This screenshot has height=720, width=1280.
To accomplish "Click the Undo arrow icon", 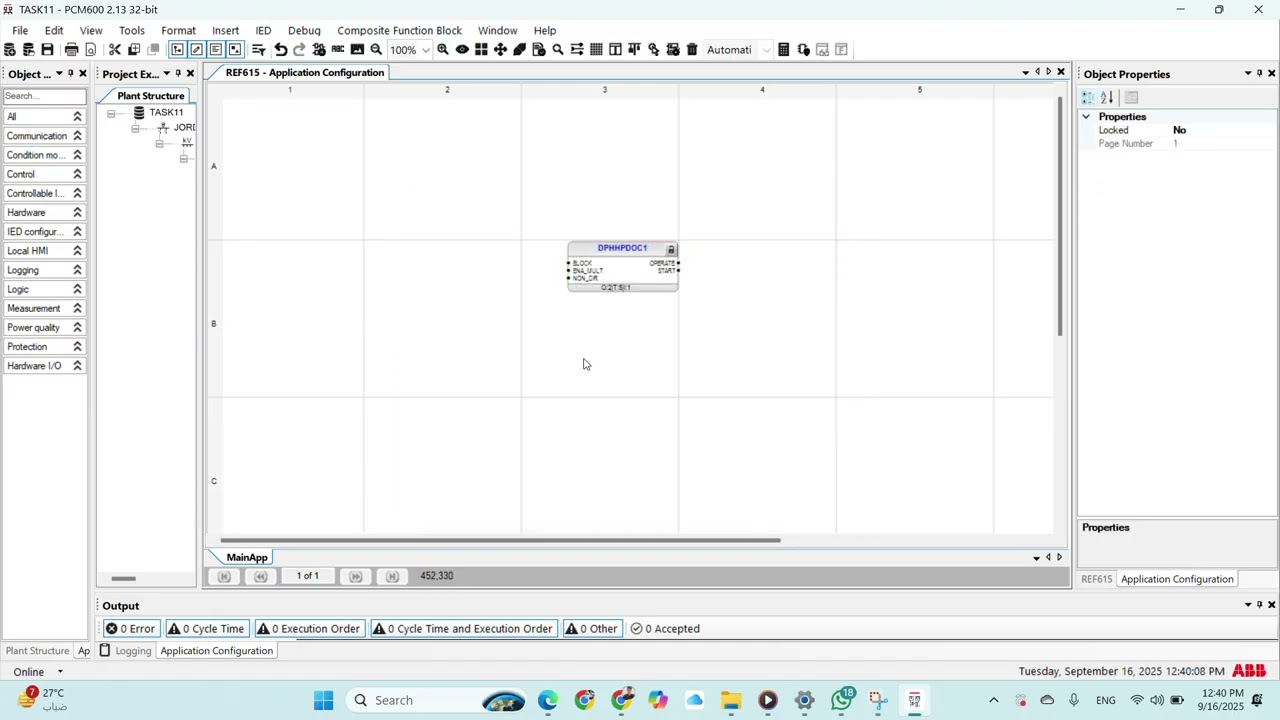I will tap(281, 50).
